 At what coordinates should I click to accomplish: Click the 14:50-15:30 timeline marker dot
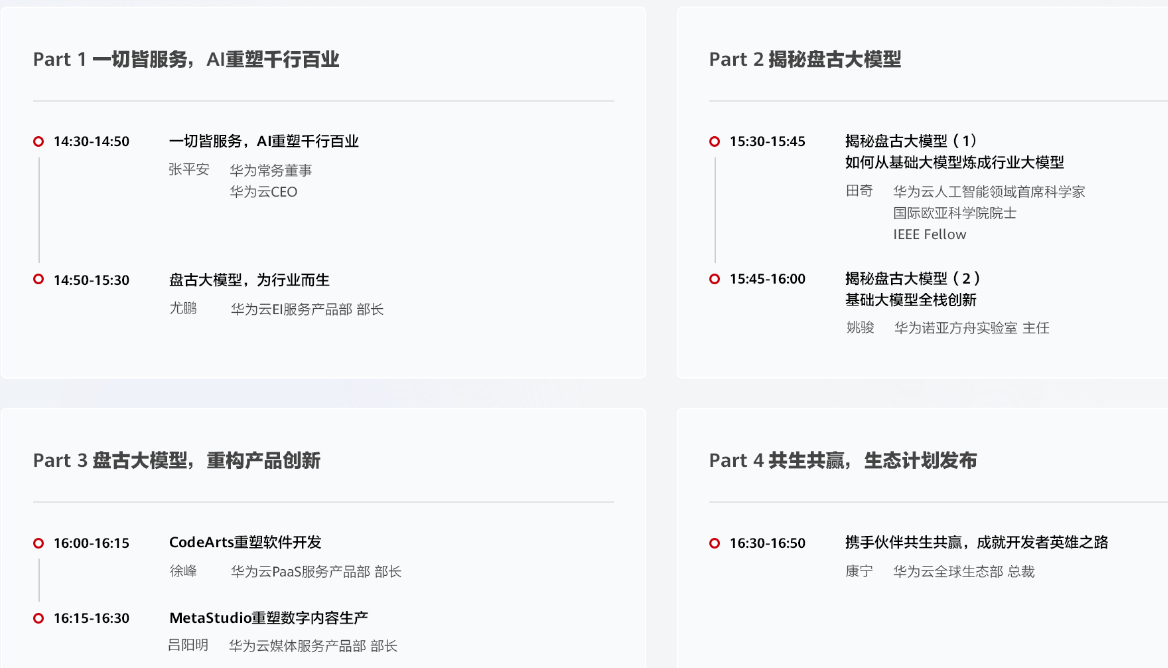[39, 279]
